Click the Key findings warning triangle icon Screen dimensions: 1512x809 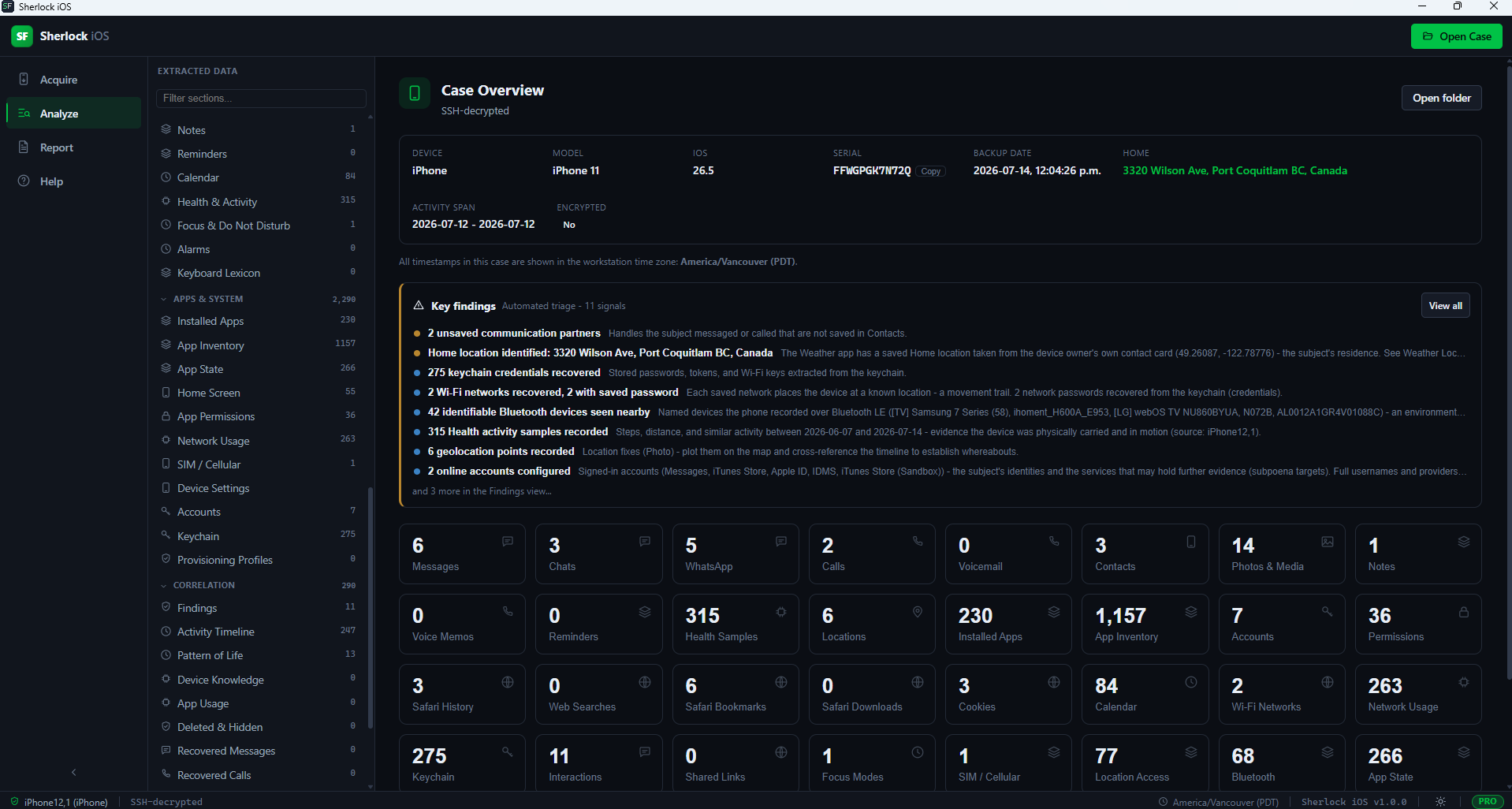coord(419,305)
